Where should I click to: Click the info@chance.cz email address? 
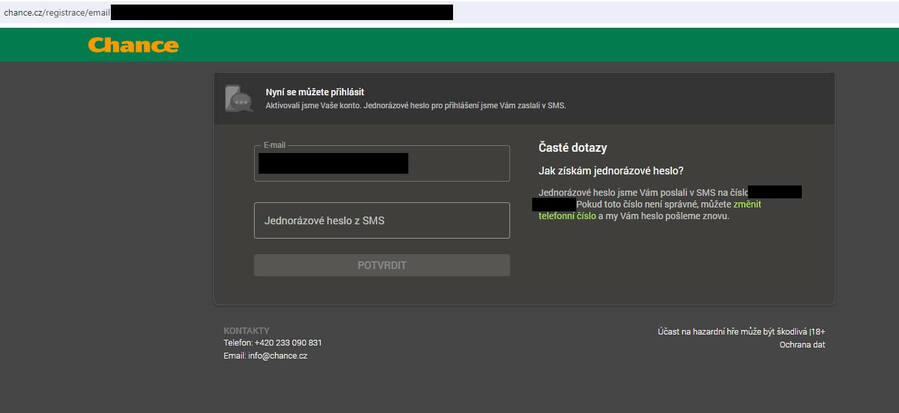pos(277,356)
